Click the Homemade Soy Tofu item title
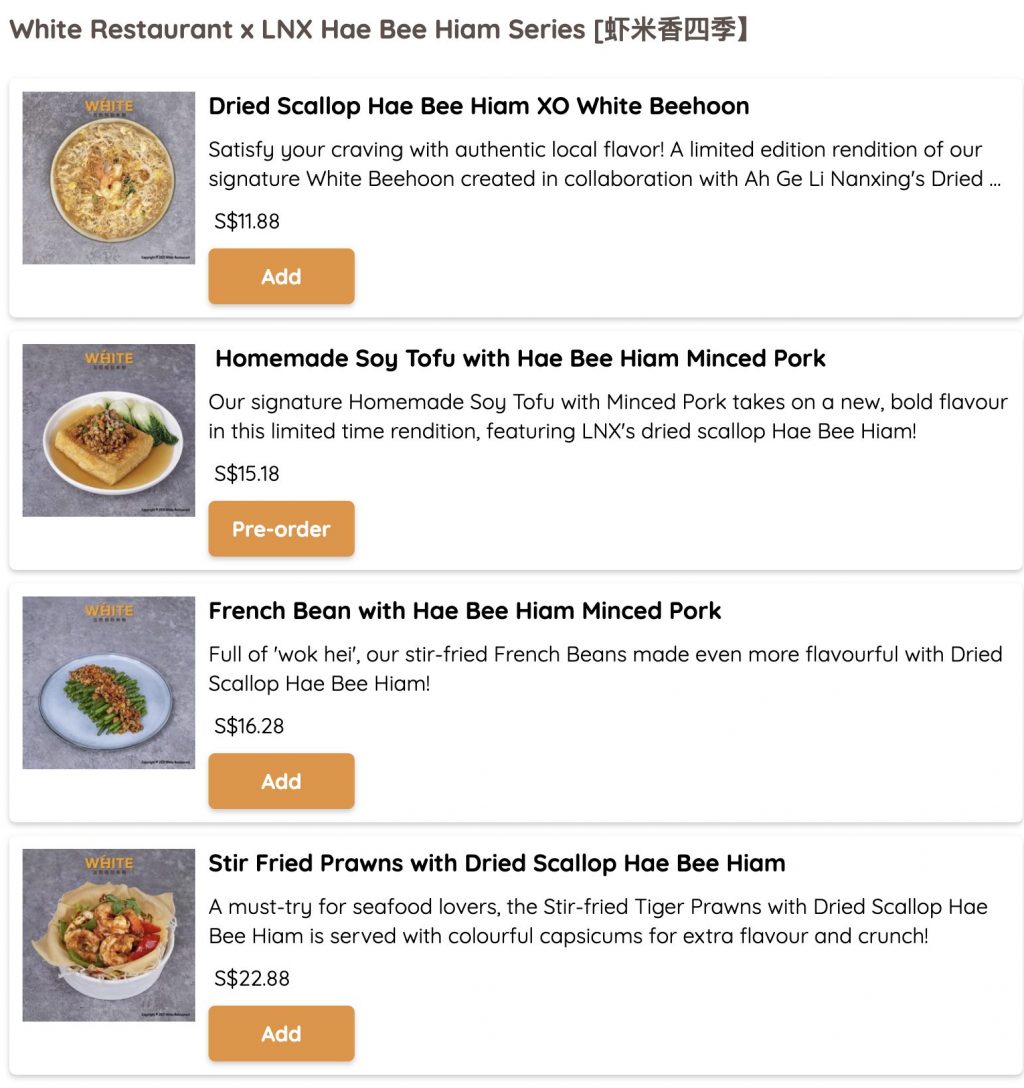The width and height of the screenshot is (1024, 1088). 520,358
